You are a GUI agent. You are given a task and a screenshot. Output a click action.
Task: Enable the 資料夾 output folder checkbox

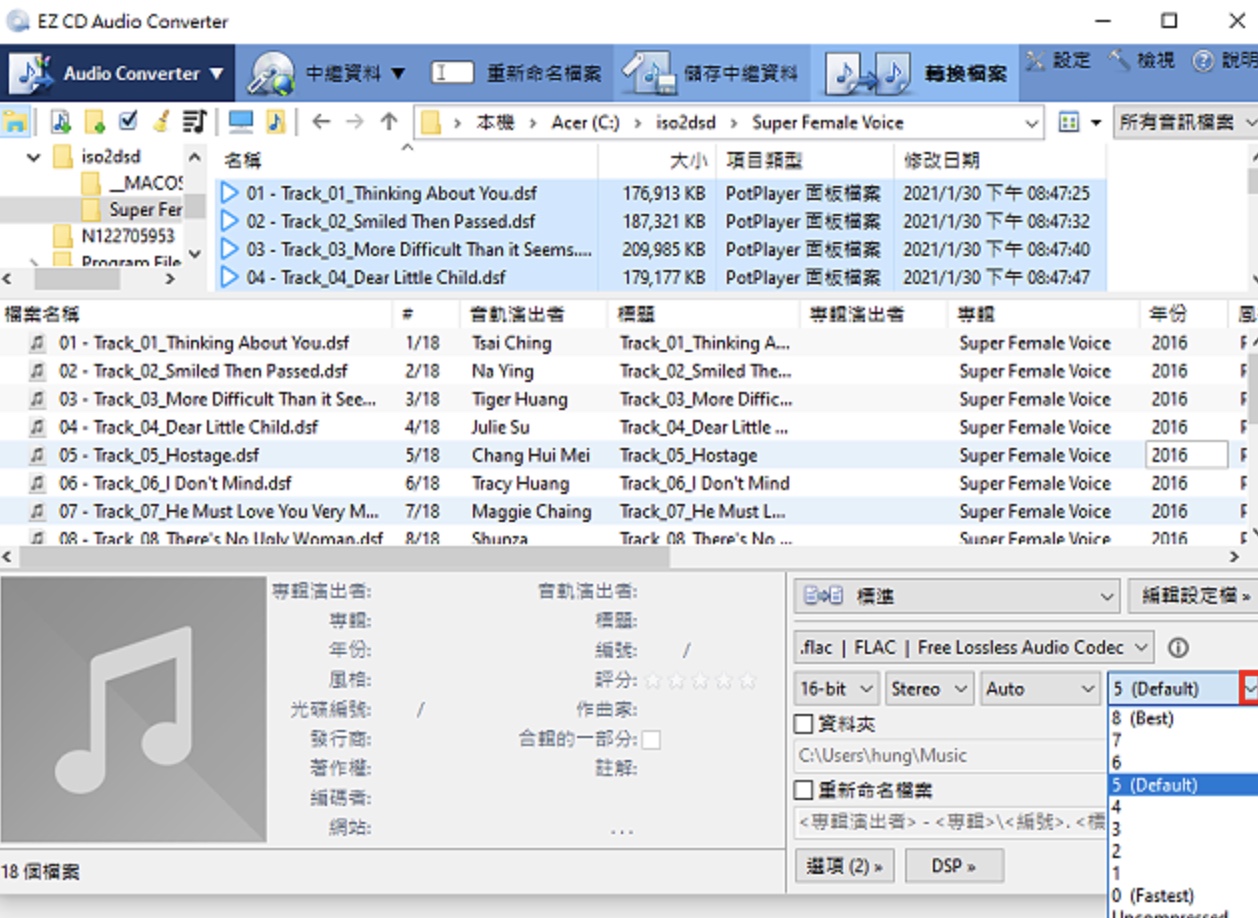coord(803,723)
